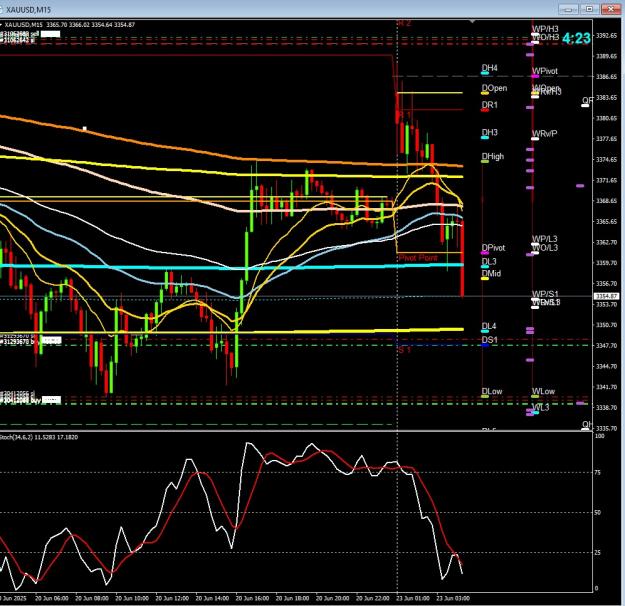
Task: Select the DPivot level label
Action: click(x=493, y=248)
